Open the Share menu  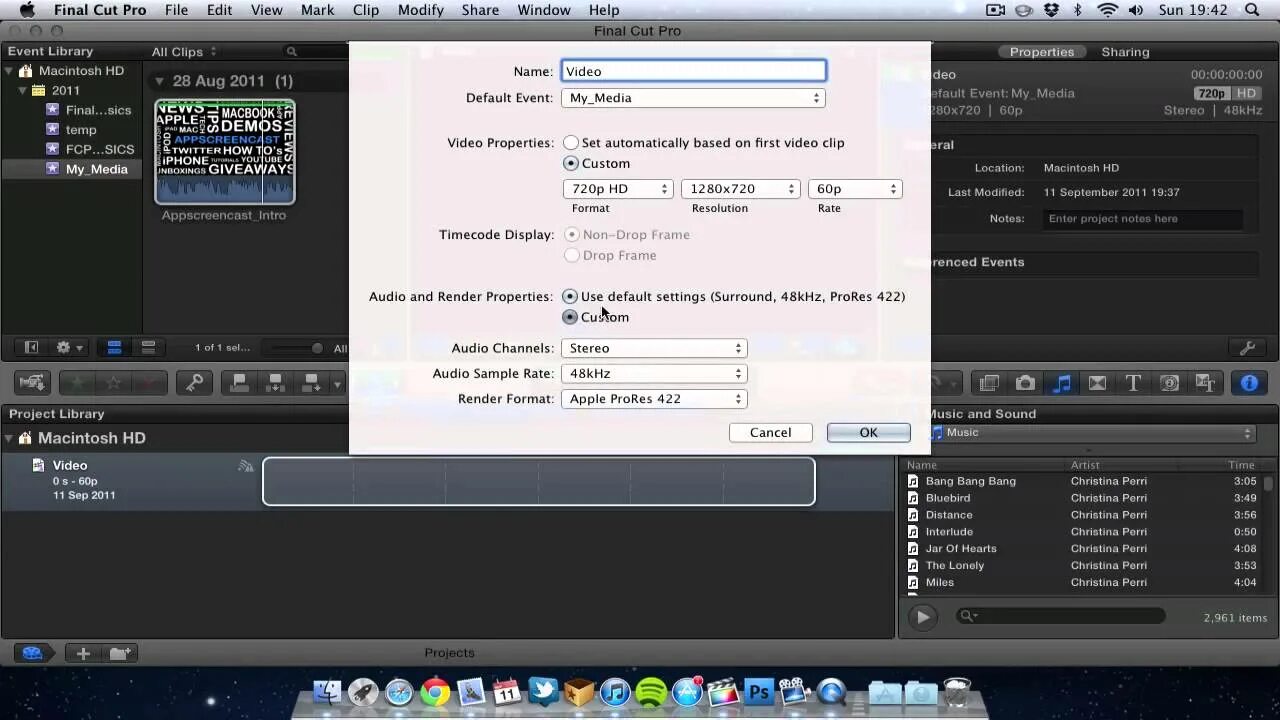pos(480,10)
